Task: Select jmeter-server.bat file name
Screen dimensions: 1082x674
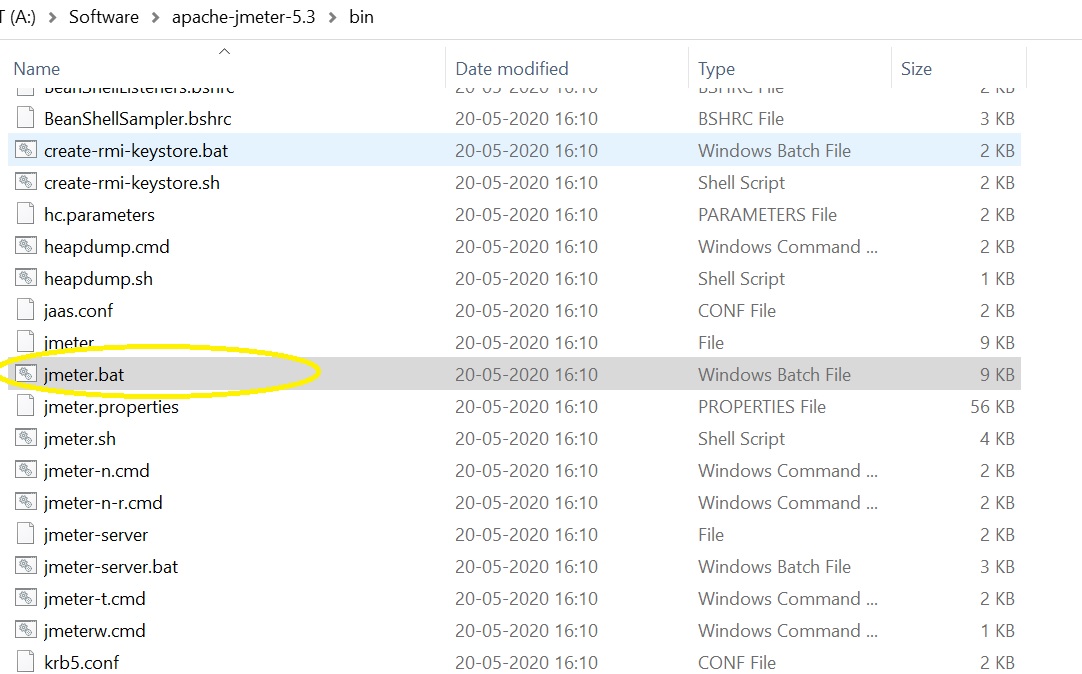Action: coord(110,566)
